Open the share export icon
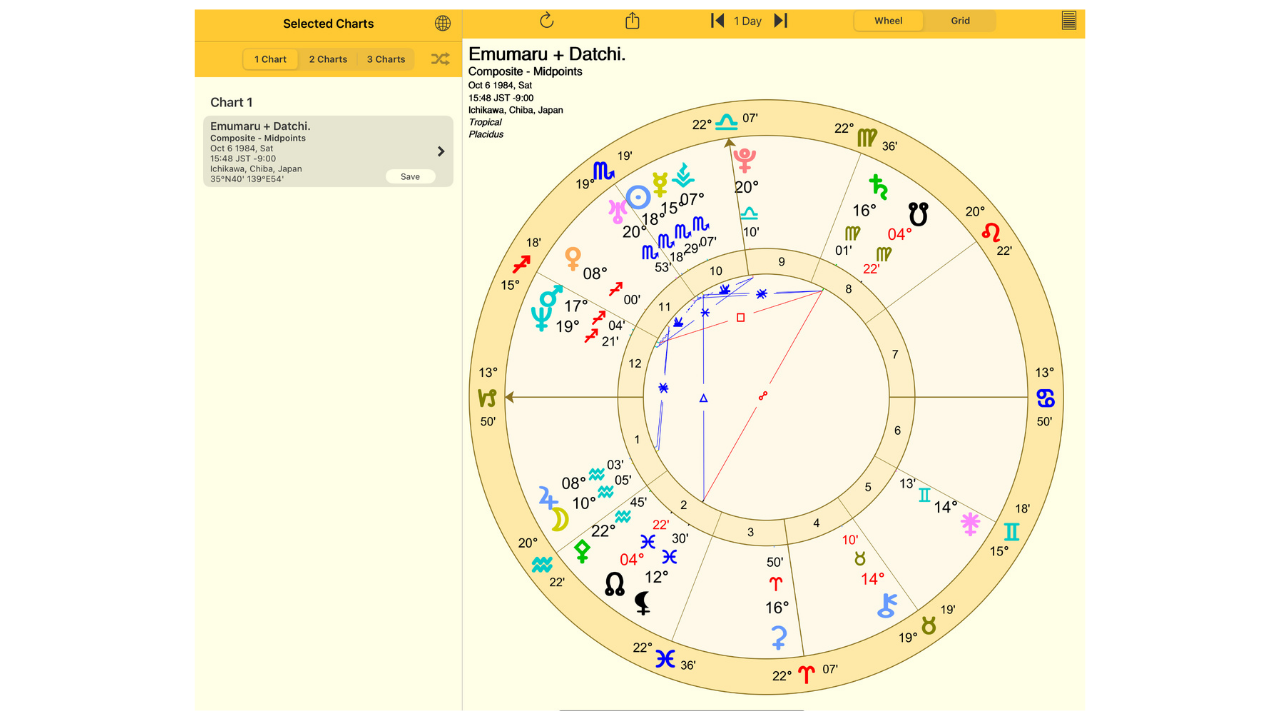The height and width of the screenshot is (720, 1280). click(632, 21)
